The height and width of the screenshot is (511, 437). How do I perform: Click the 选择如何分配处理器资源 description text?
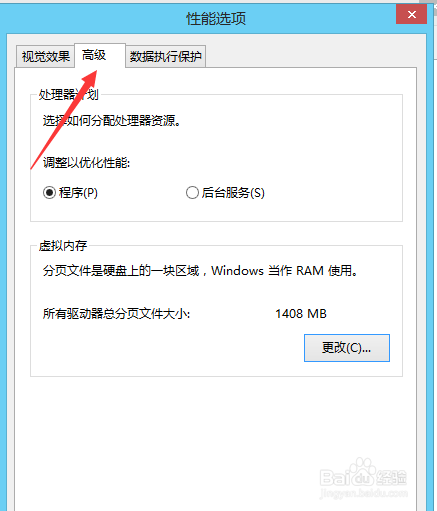pos(112,121)
